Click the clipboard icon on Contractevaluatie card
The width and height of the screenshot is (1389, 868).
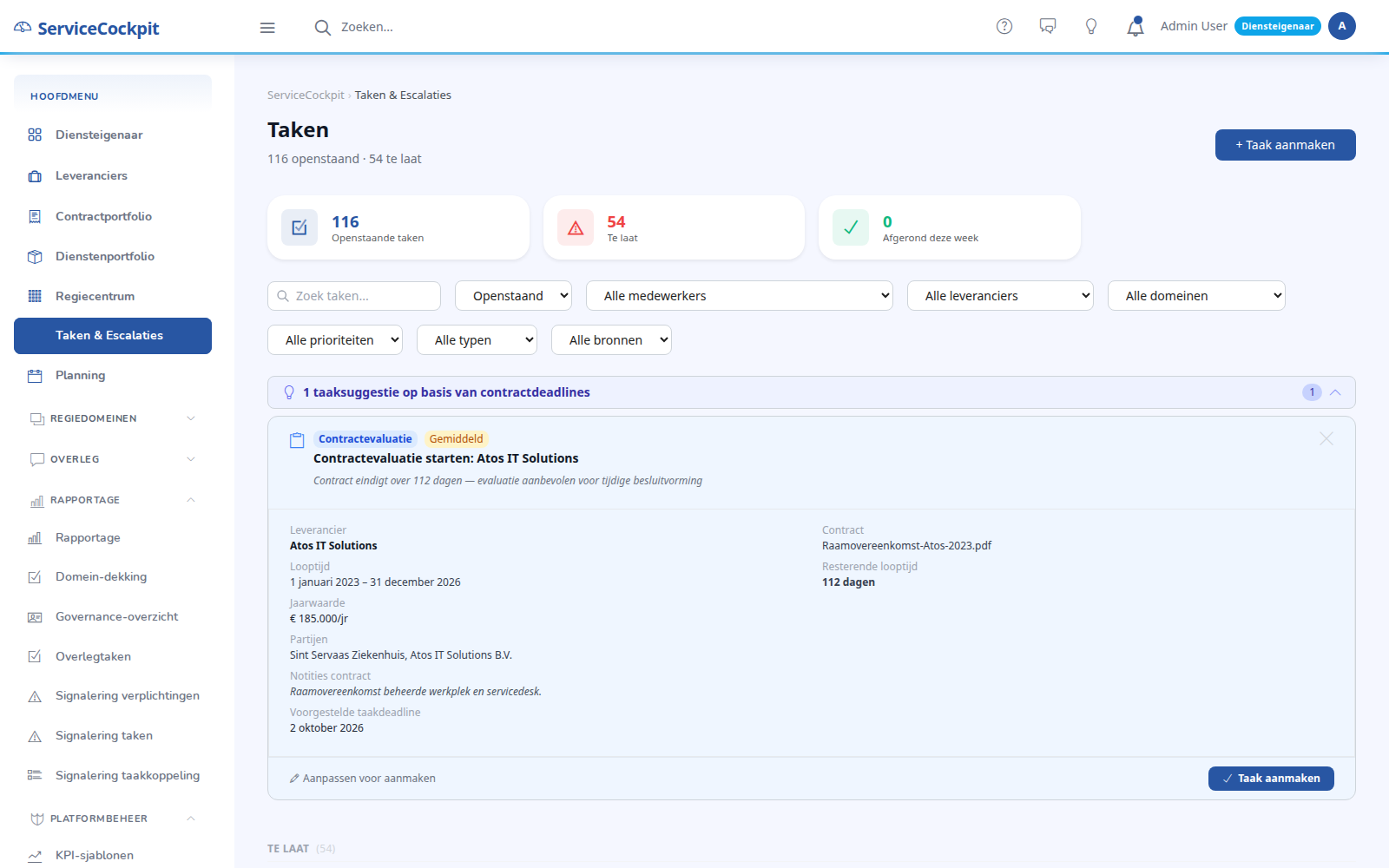click(297, 440)
